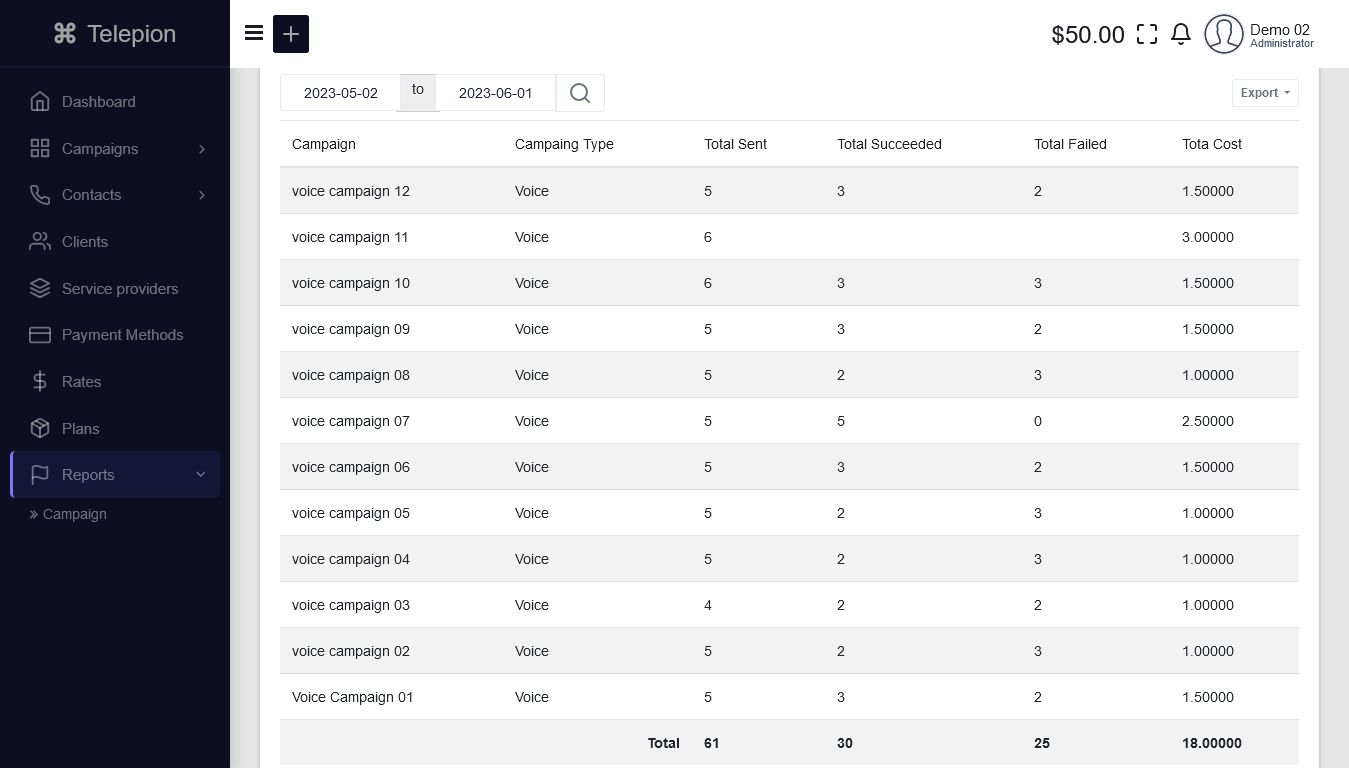
Task: Open the Clients page
Action: coord(84,242)
